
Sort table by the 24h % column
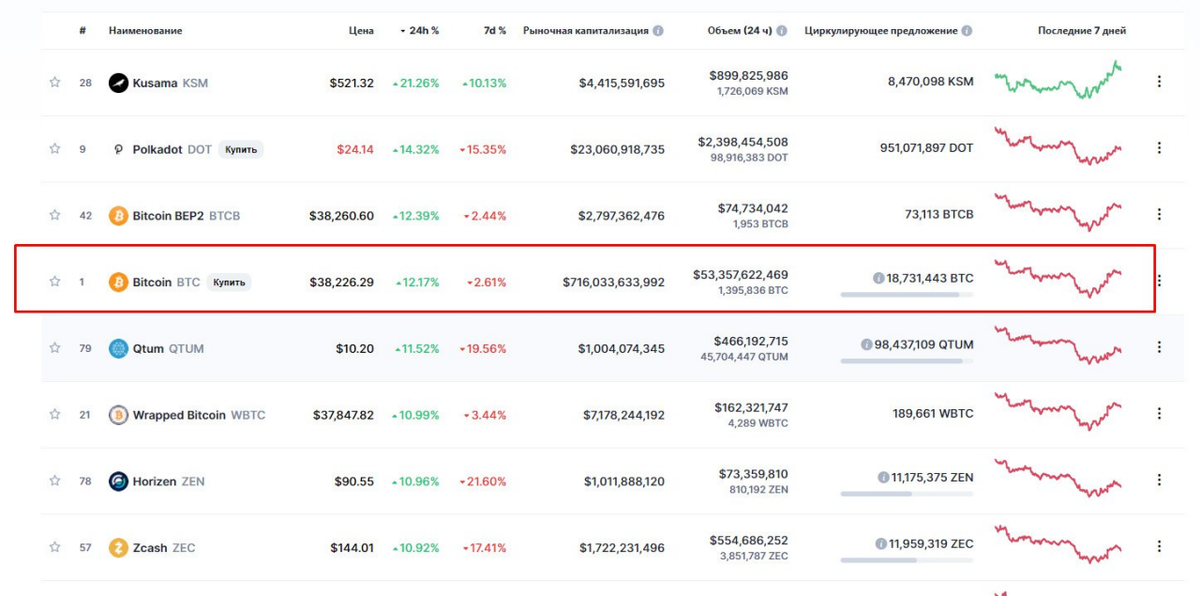coord(420,31)
